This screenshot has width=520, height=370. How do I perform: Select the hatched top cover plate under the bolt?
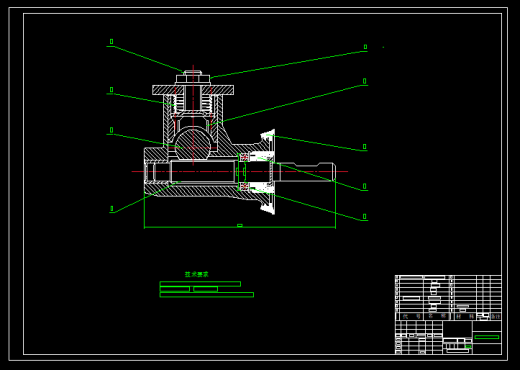point(193,90)
